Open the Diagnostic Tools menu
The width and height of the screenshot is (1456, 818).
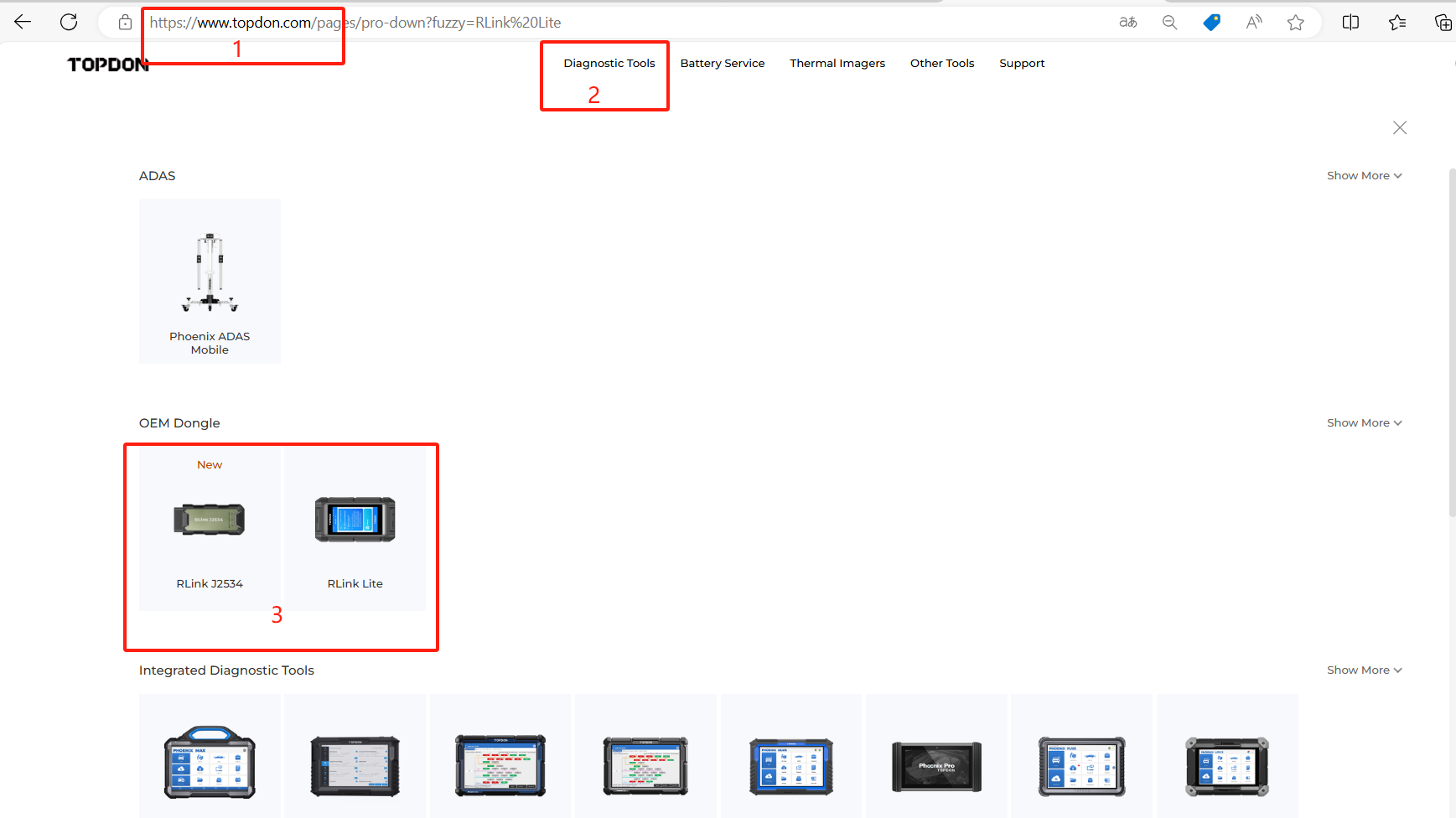[609, 63]
